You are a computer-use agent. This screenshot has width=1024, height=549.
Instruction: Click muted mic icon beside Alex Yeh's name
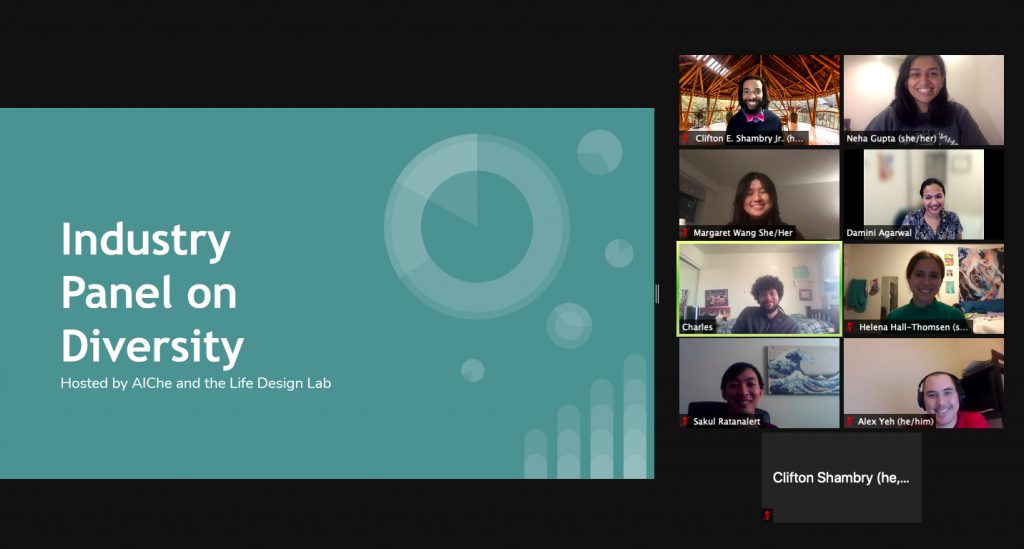click(850, 422)
